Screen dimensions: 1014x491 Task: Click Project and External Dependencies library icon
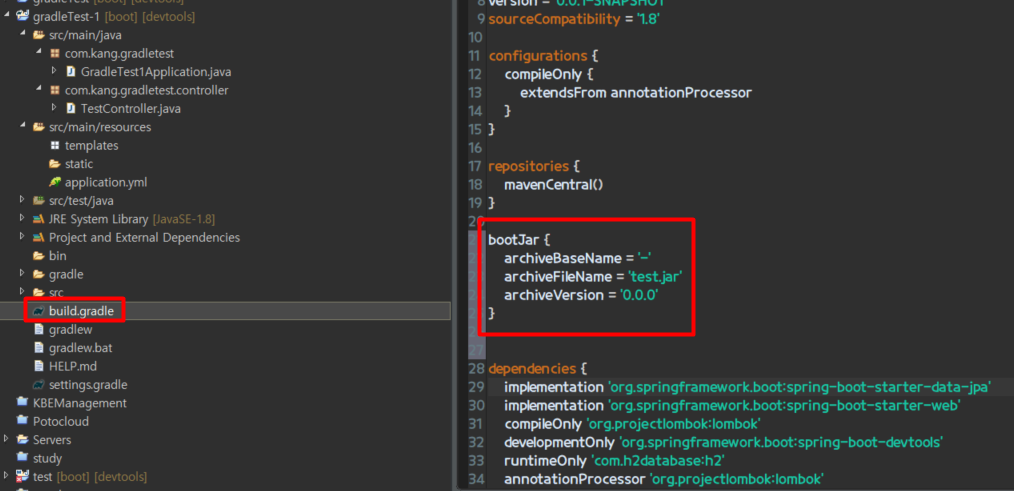pyautogui.click(x=39, y=237)
